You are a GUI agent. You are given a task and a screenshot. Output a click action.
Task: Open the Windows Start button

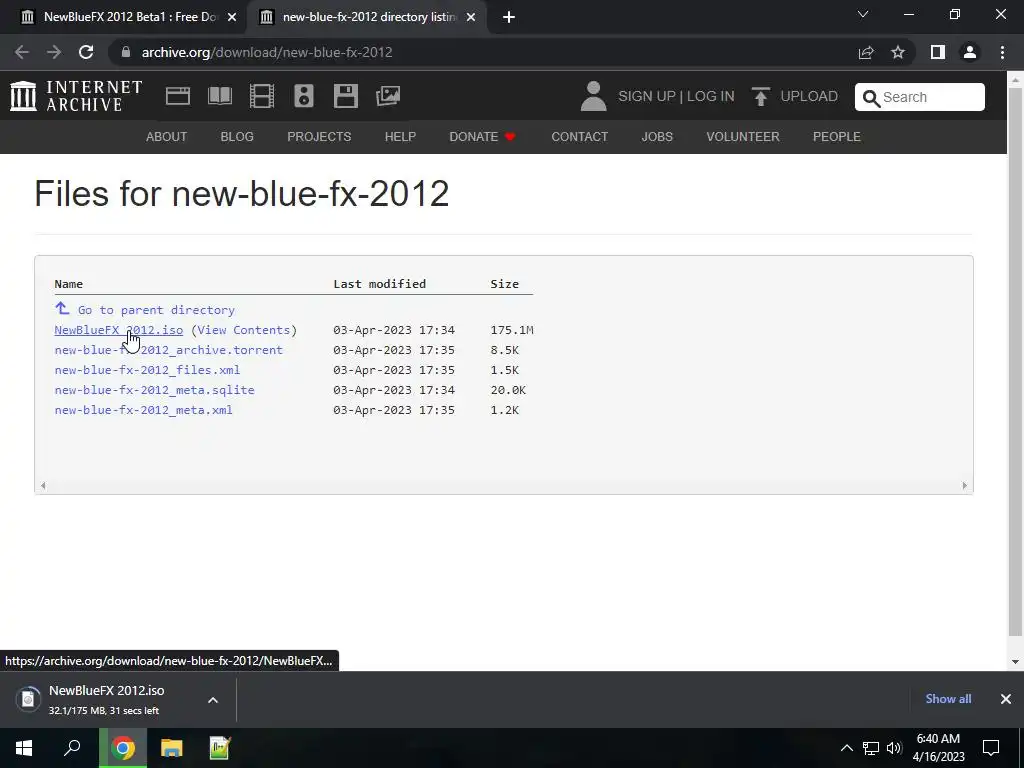24,748
